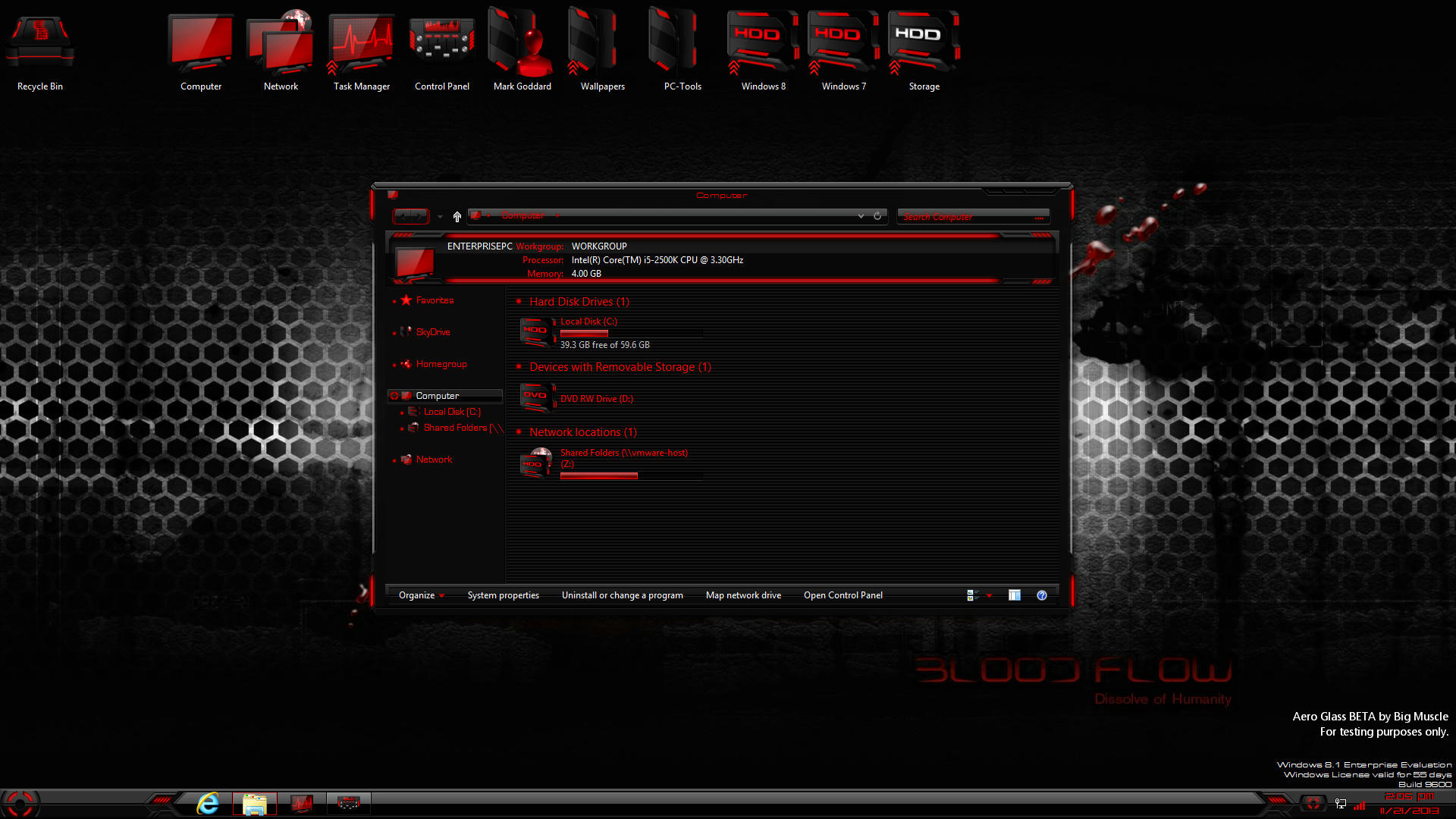
Task: Collapse the Computer tree node
Action: [394, 396]
